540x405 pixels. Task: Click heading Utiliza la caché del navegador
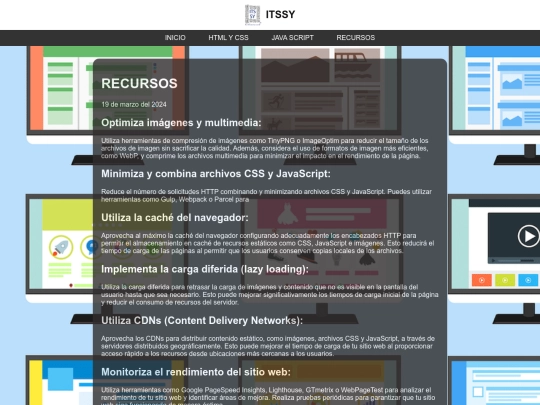pyautogui.click(x=175, y=218)
